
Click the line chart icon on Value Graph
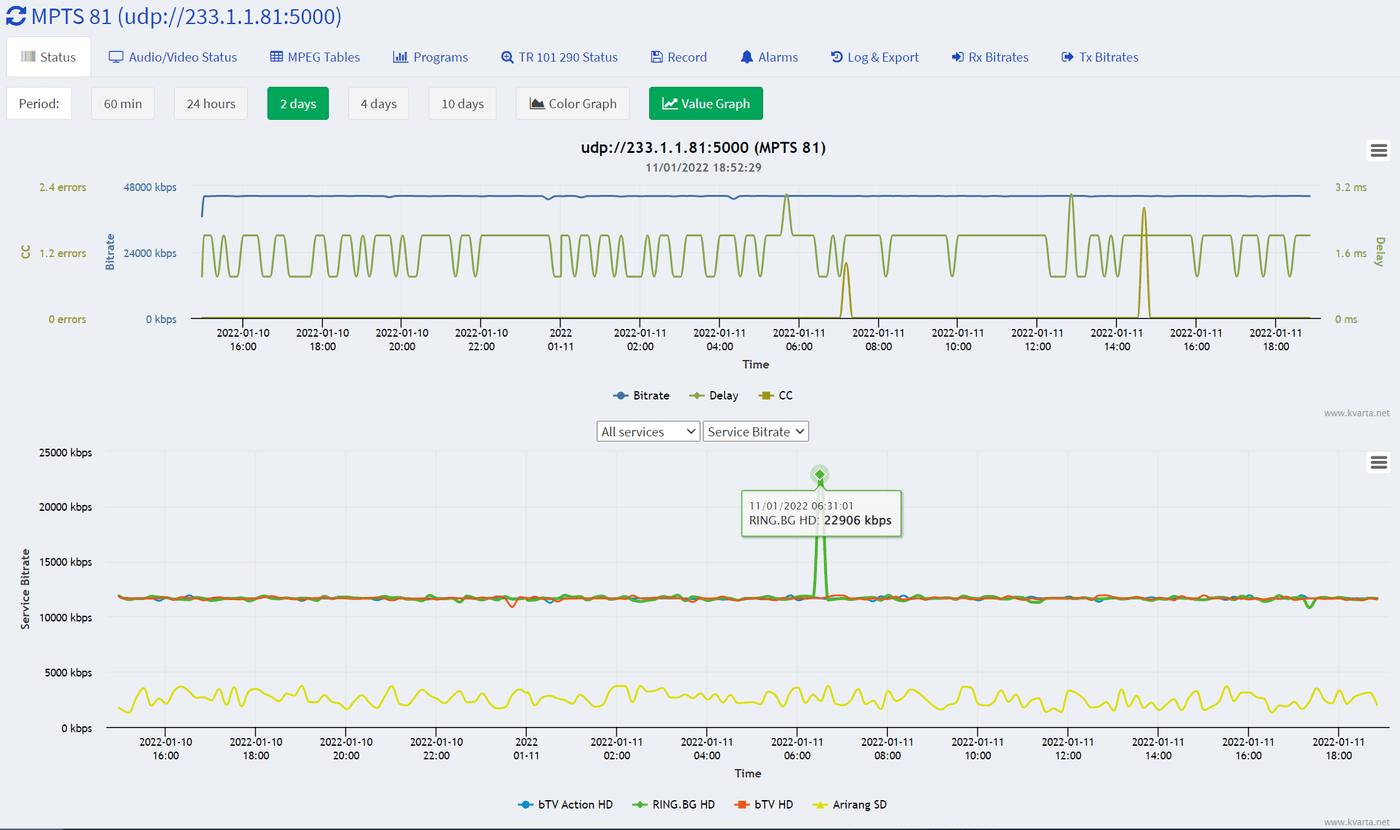[670, 103]
